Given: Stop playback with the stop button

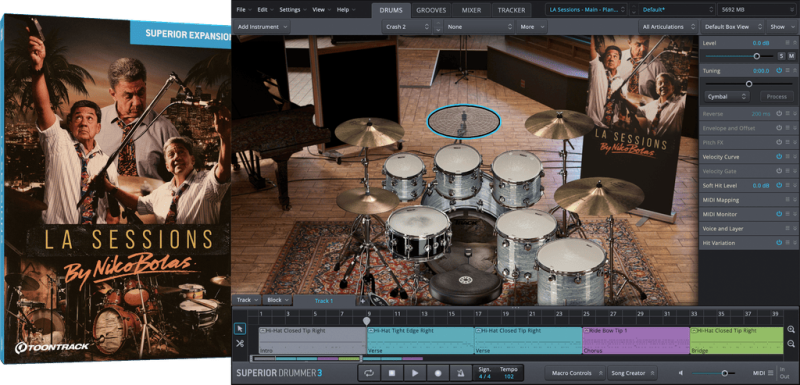Looking at the screenshot, I should [392, 373].
